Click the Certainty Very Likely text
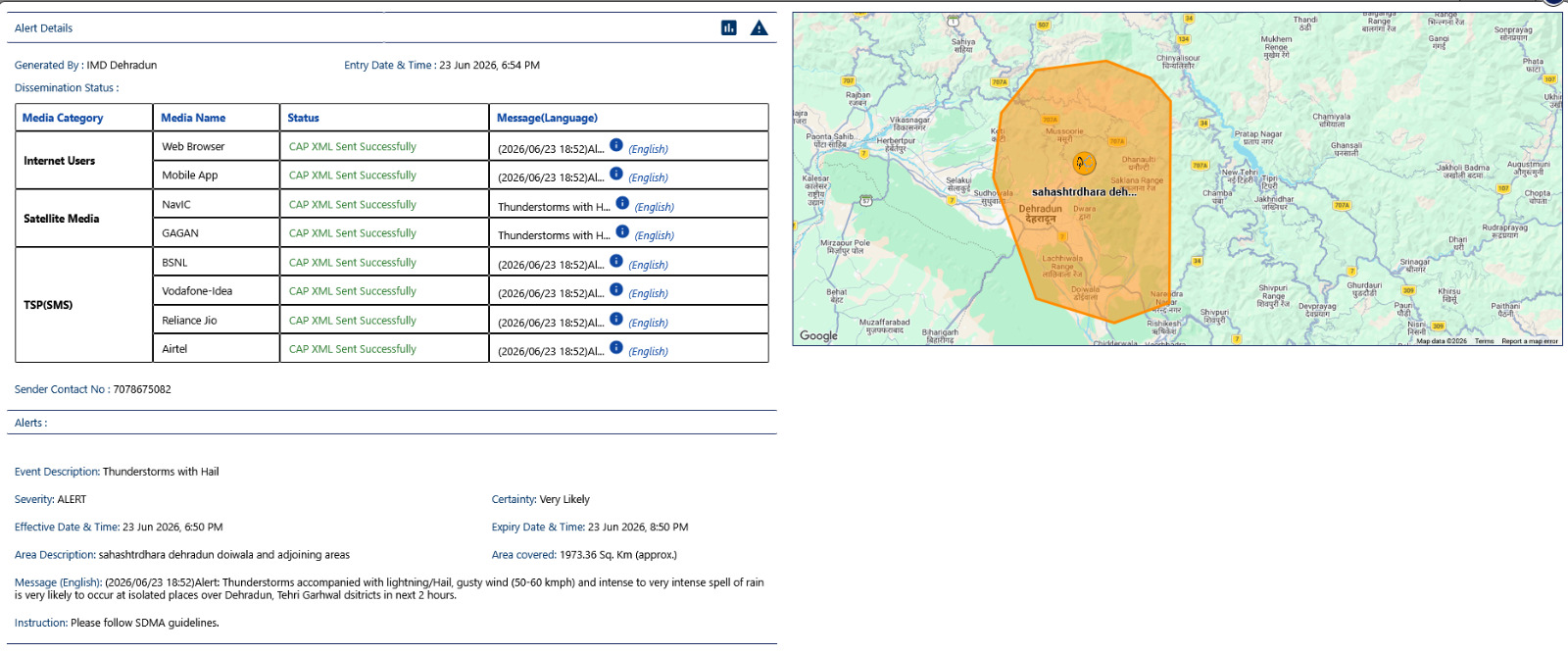1568x655 pixels. point(541,499)
